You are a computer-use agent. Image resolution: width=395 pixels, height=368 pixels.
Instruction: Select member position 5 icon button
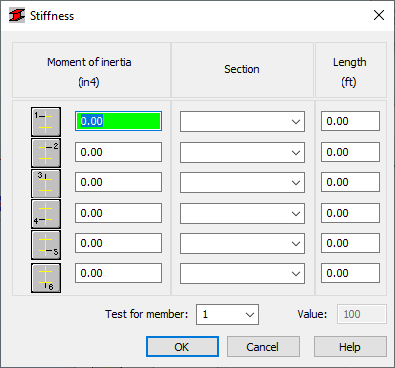46,245
